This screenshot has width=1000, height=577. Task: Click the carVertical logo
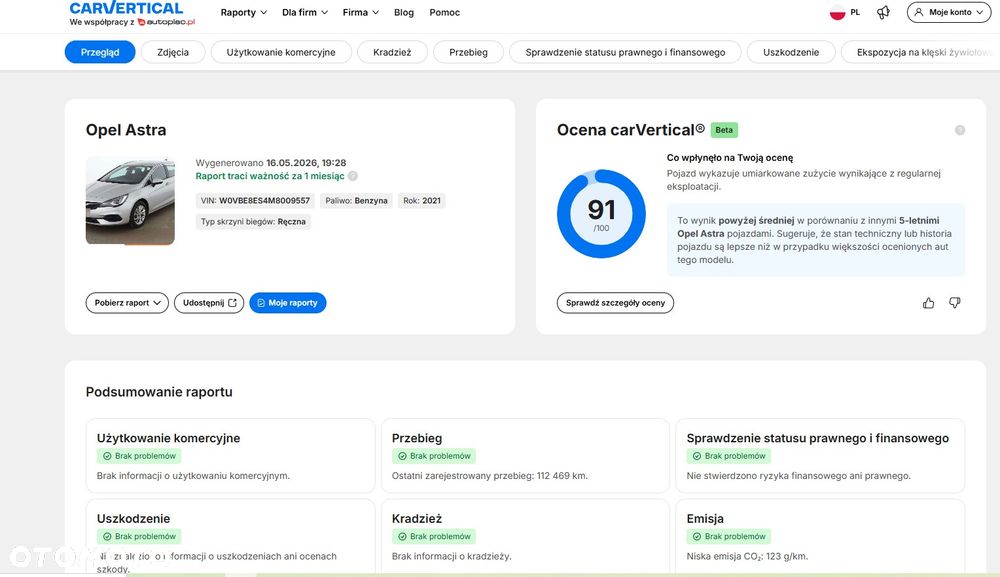[126, 8]
